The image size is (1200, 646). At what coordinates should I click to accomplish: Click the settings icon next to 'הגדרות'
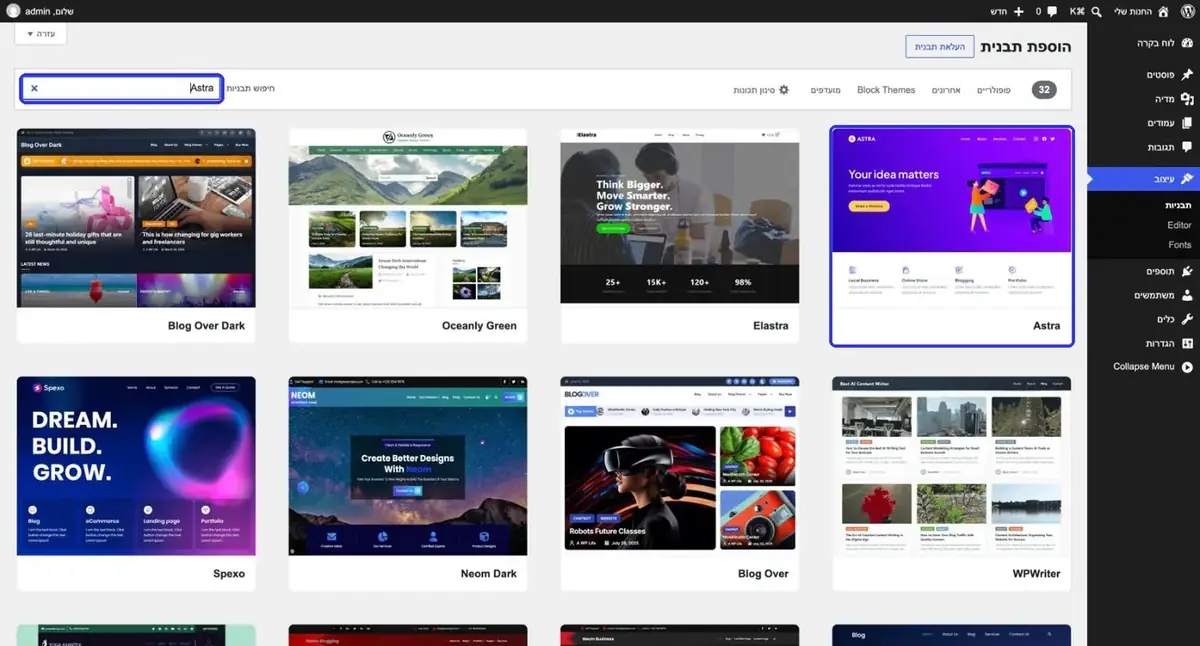pyautogui.click(x=1187, y=343)
